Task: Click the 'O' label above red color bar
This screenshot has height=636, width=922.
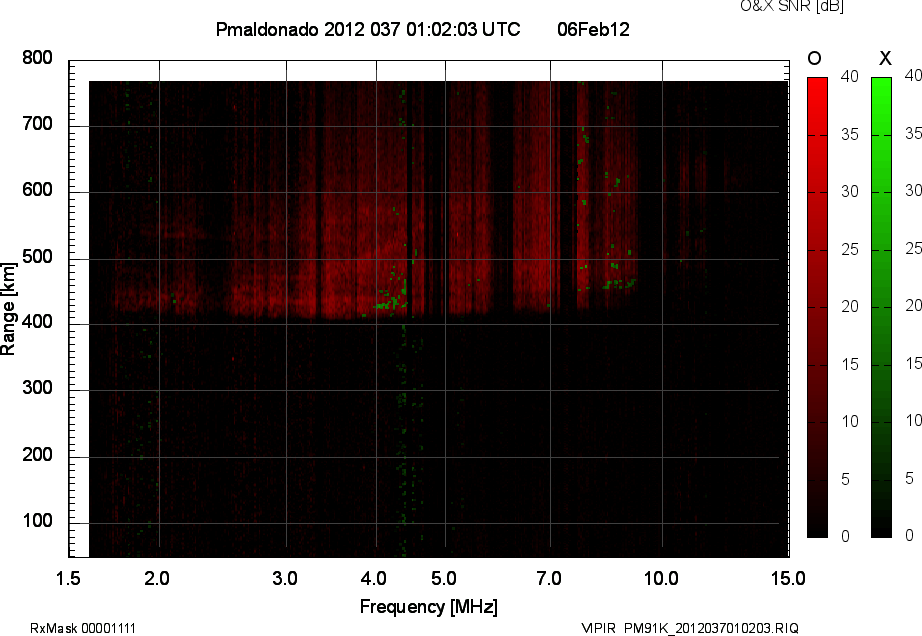Action: pos(815,59)
